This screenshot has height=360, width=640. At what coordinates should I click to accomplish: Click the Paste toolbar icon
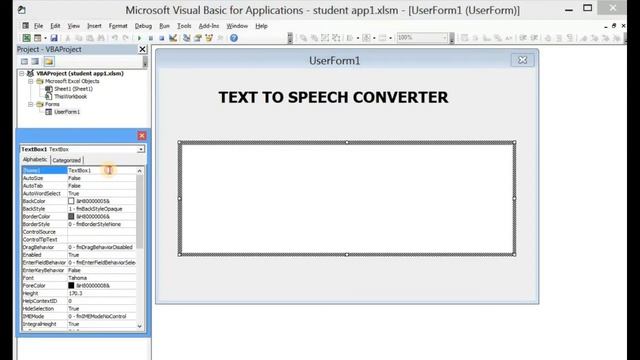(x=90, y=38)
